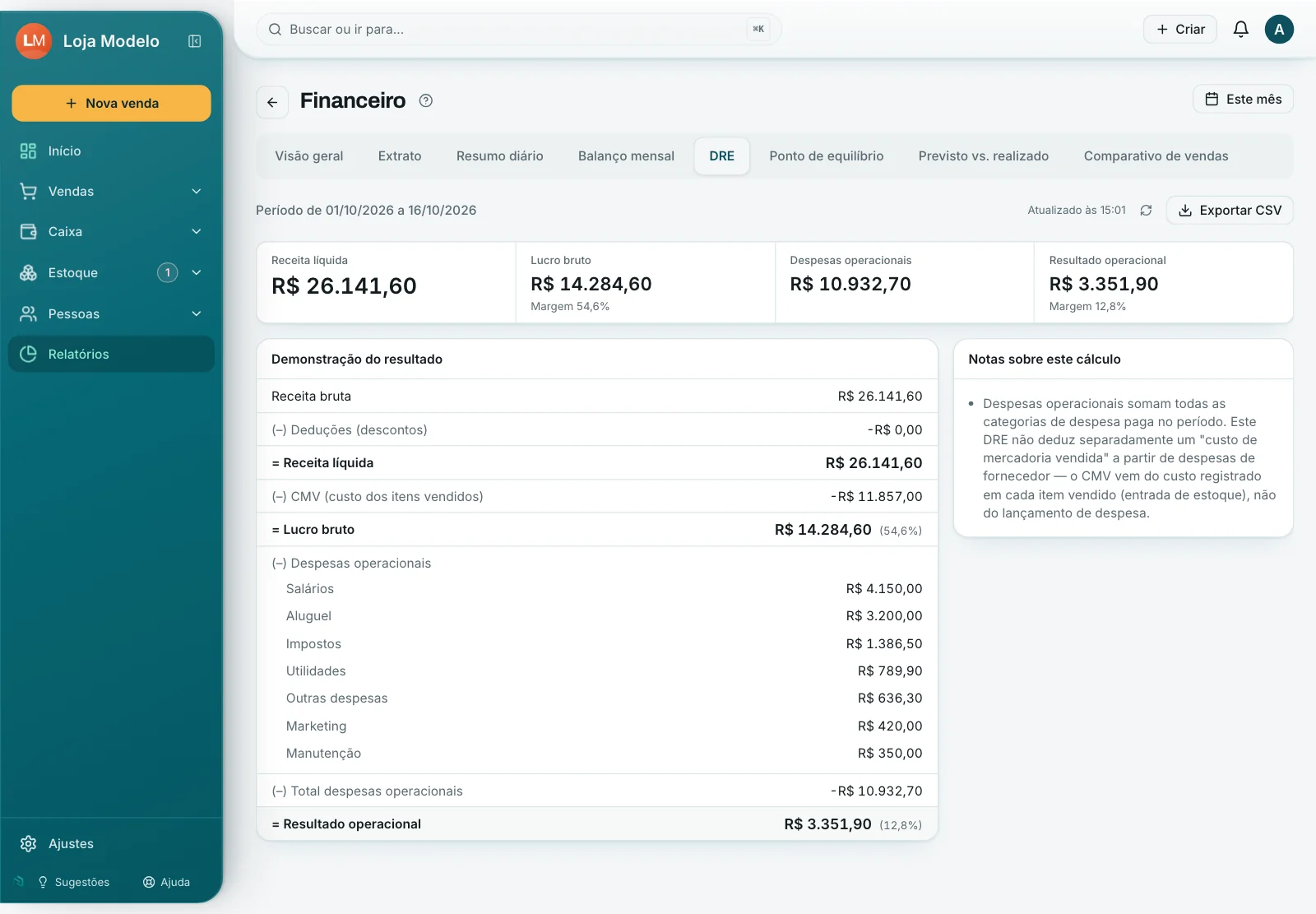This screenshot has width=1316, height=914.
Task: Expand the Vendas menu chevron
Action: tap(197, 192)
